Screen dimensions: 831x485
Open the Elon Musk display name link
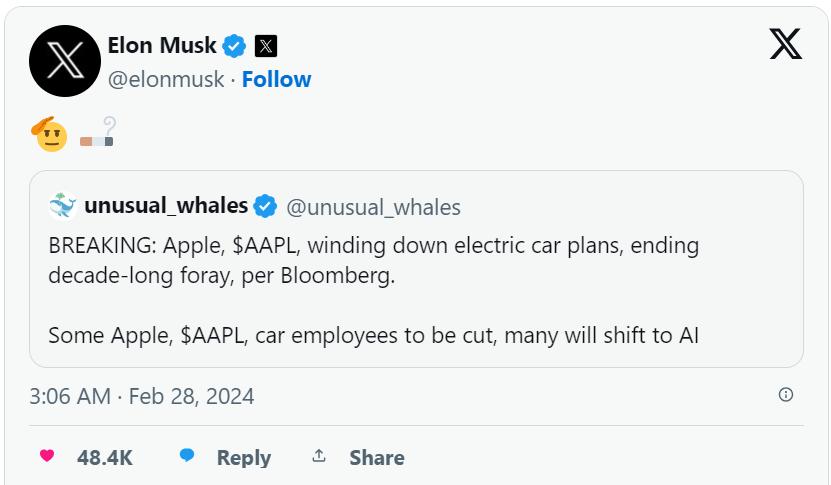tap(162, 46)
